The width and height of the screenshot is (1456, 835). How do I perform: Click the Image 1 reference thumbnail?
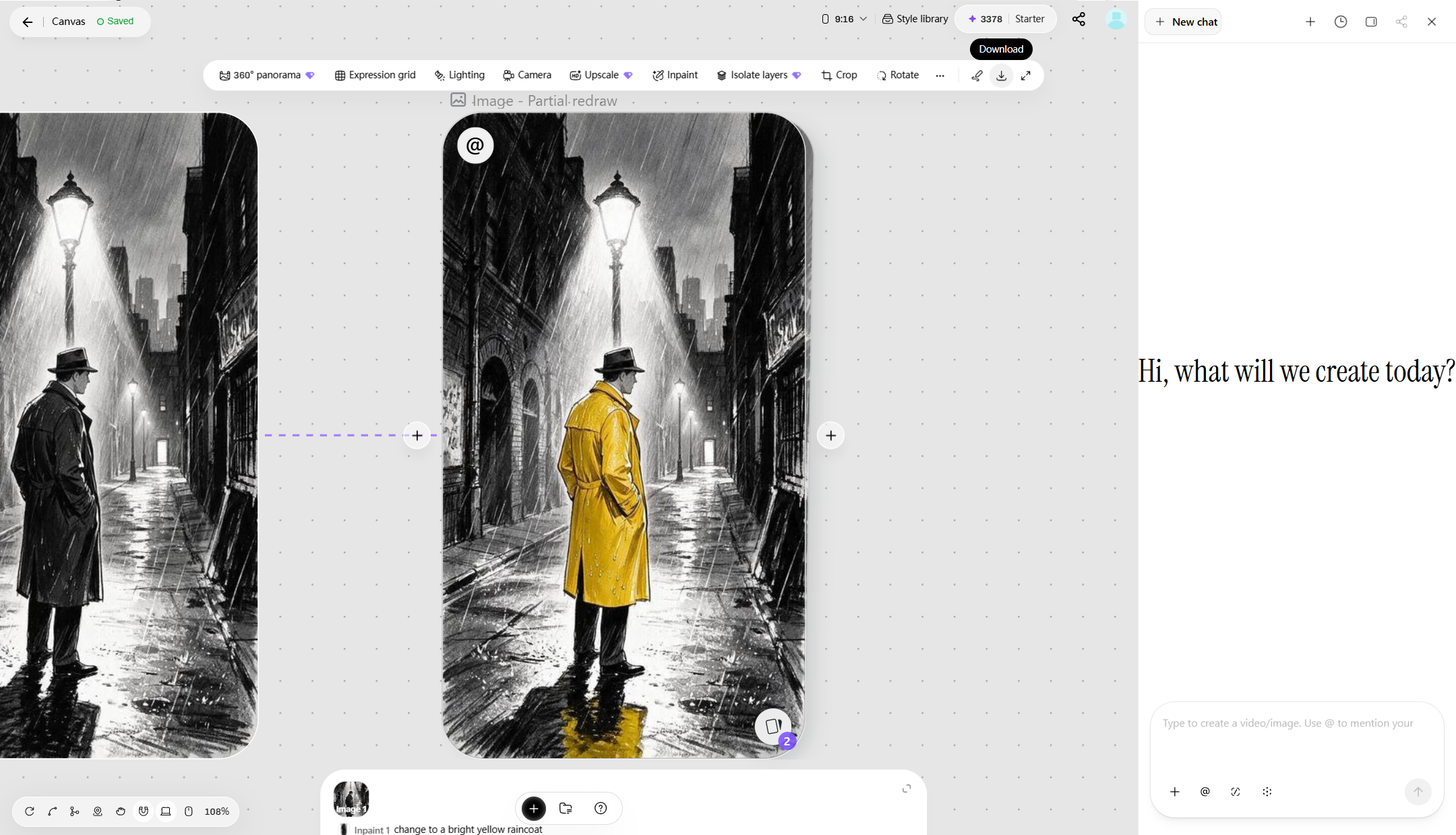[351, 799]
